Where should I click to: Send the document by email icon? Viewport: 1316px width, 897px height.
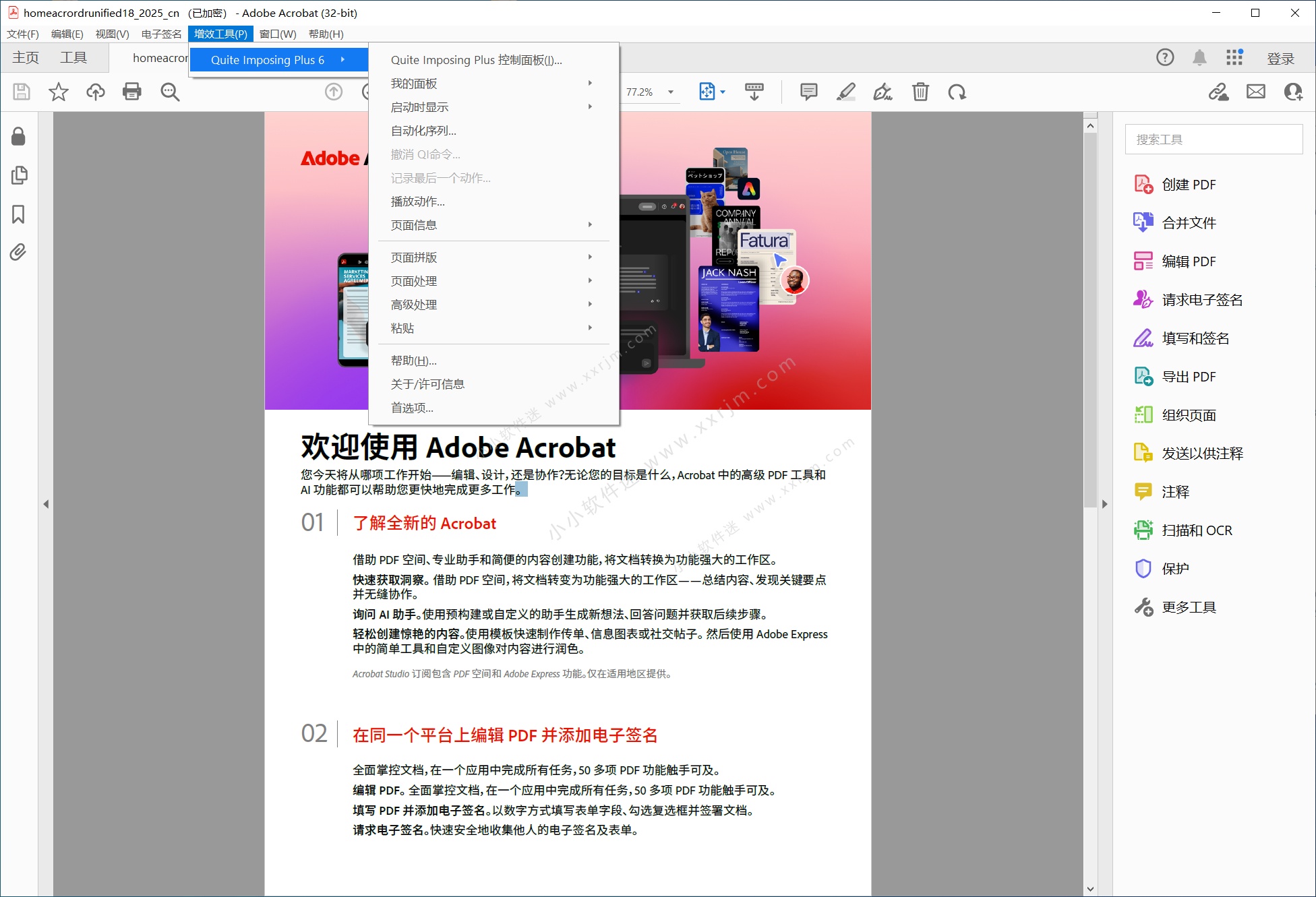point(1255,92)
